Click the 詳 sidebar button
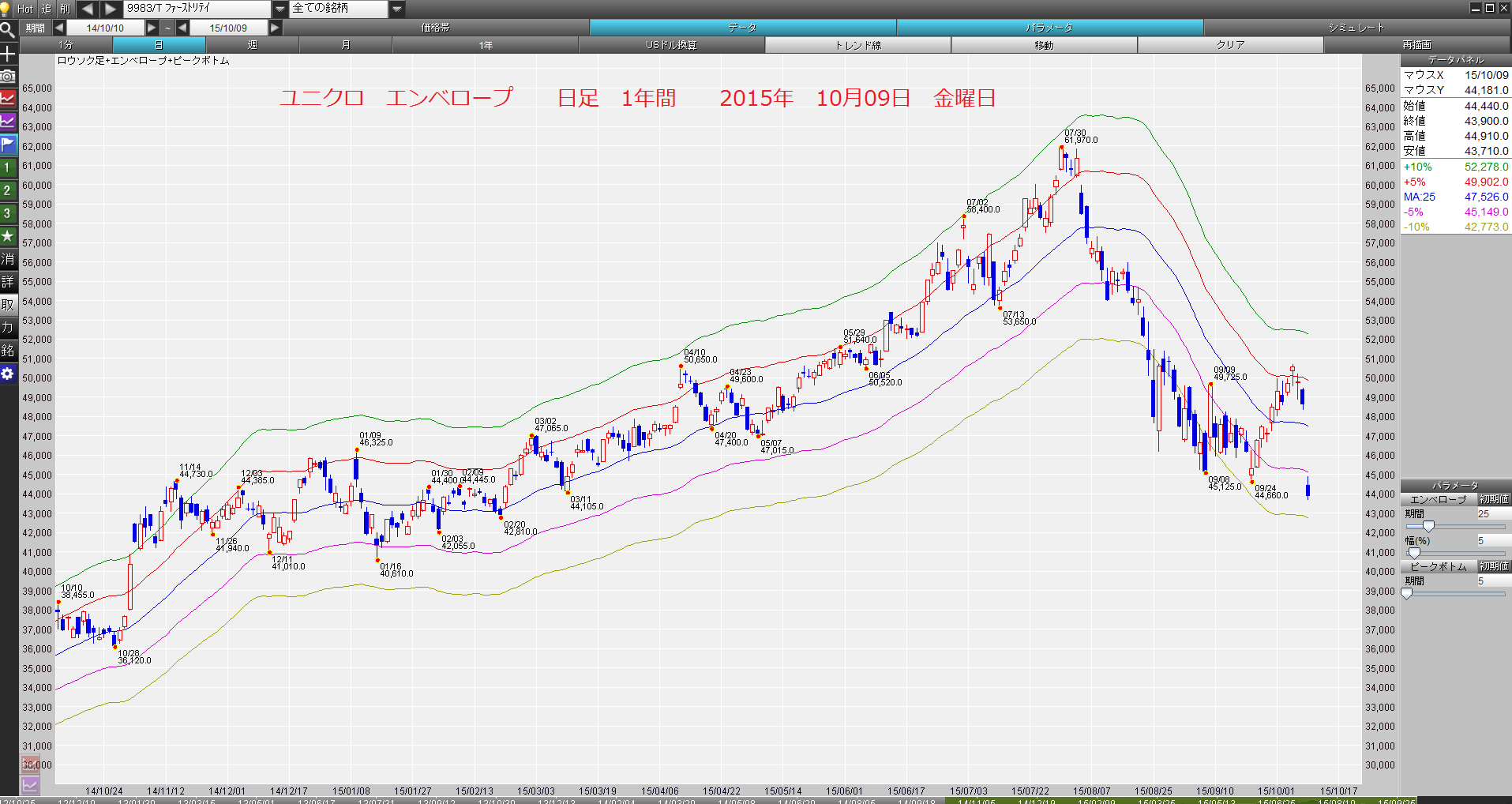Image resolution: width=1512 pixels, height=804 pixels. (x=8, y=282)
